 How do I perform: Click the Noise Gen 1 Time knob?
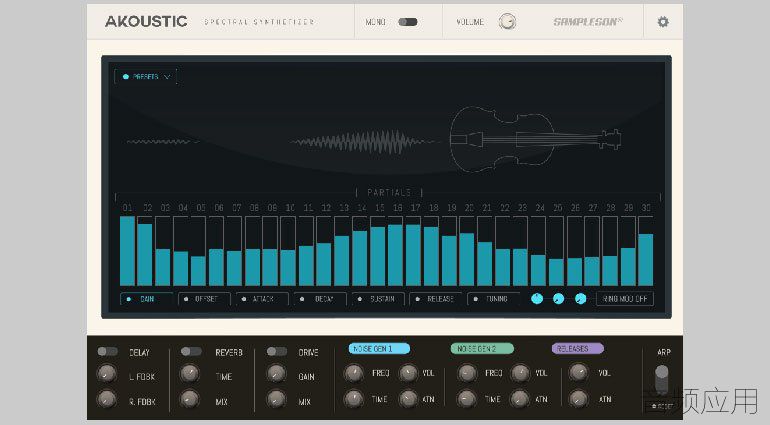point(354,399)
